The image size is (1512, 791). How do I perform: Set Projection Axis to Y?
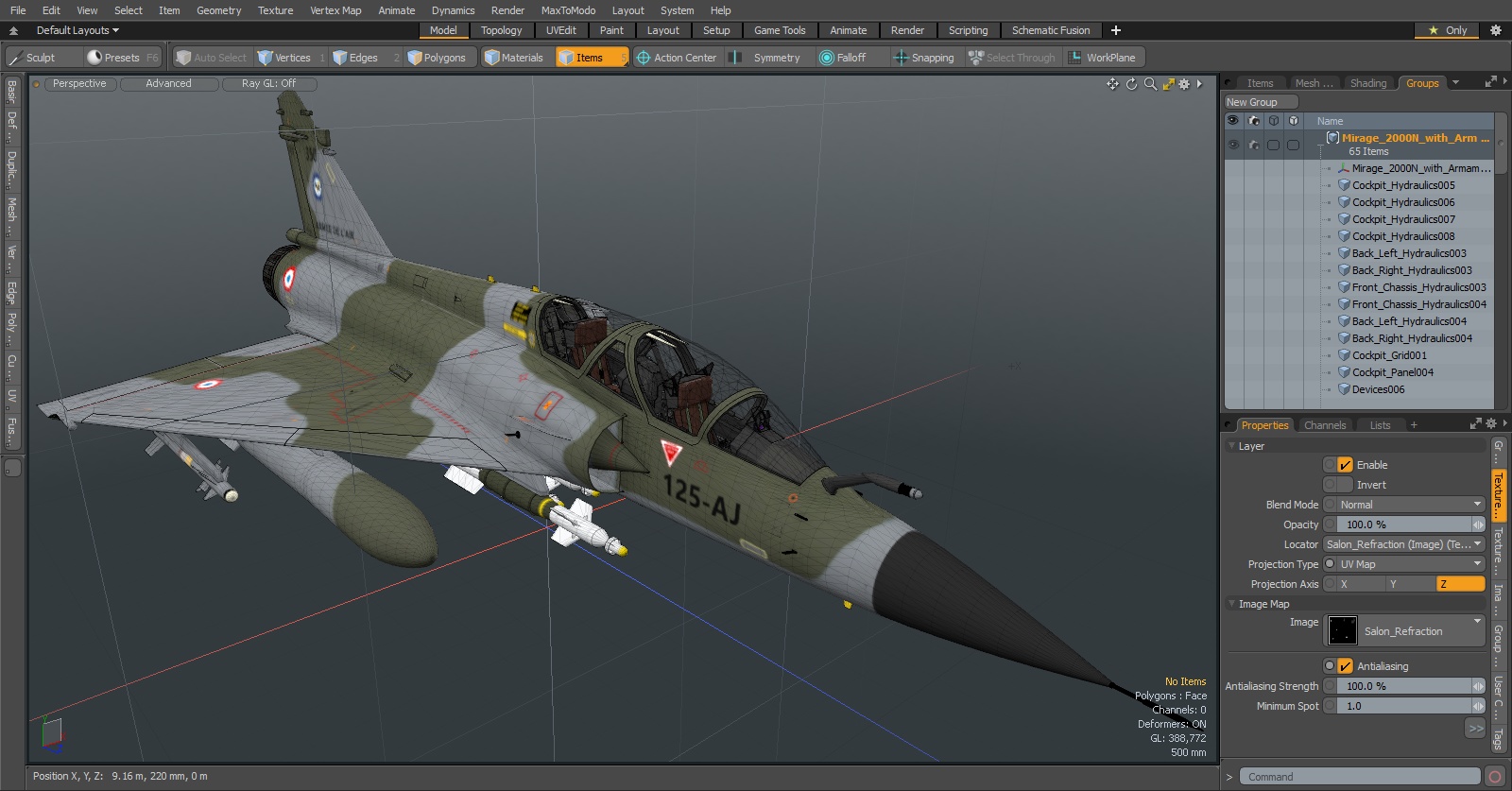pos(1411,584)
